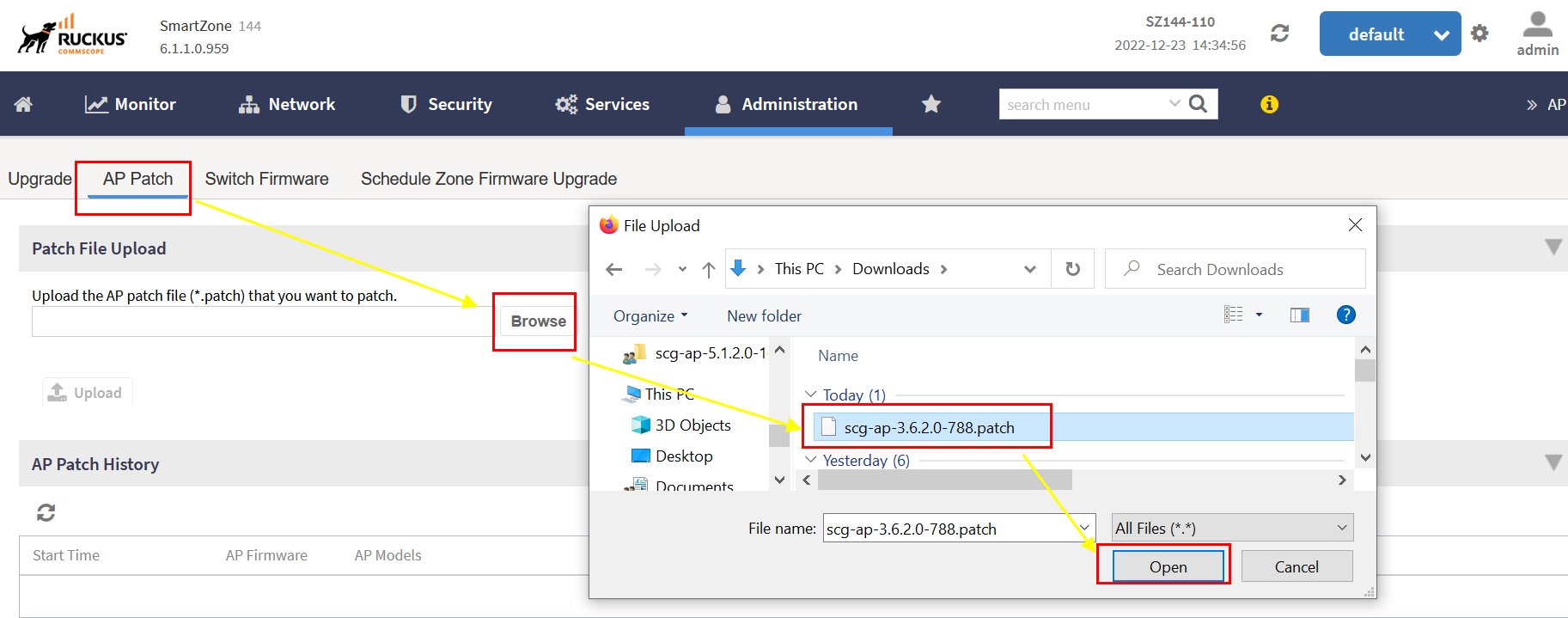
Task: Open the default domain dropdown
Action: point(1390,34)
